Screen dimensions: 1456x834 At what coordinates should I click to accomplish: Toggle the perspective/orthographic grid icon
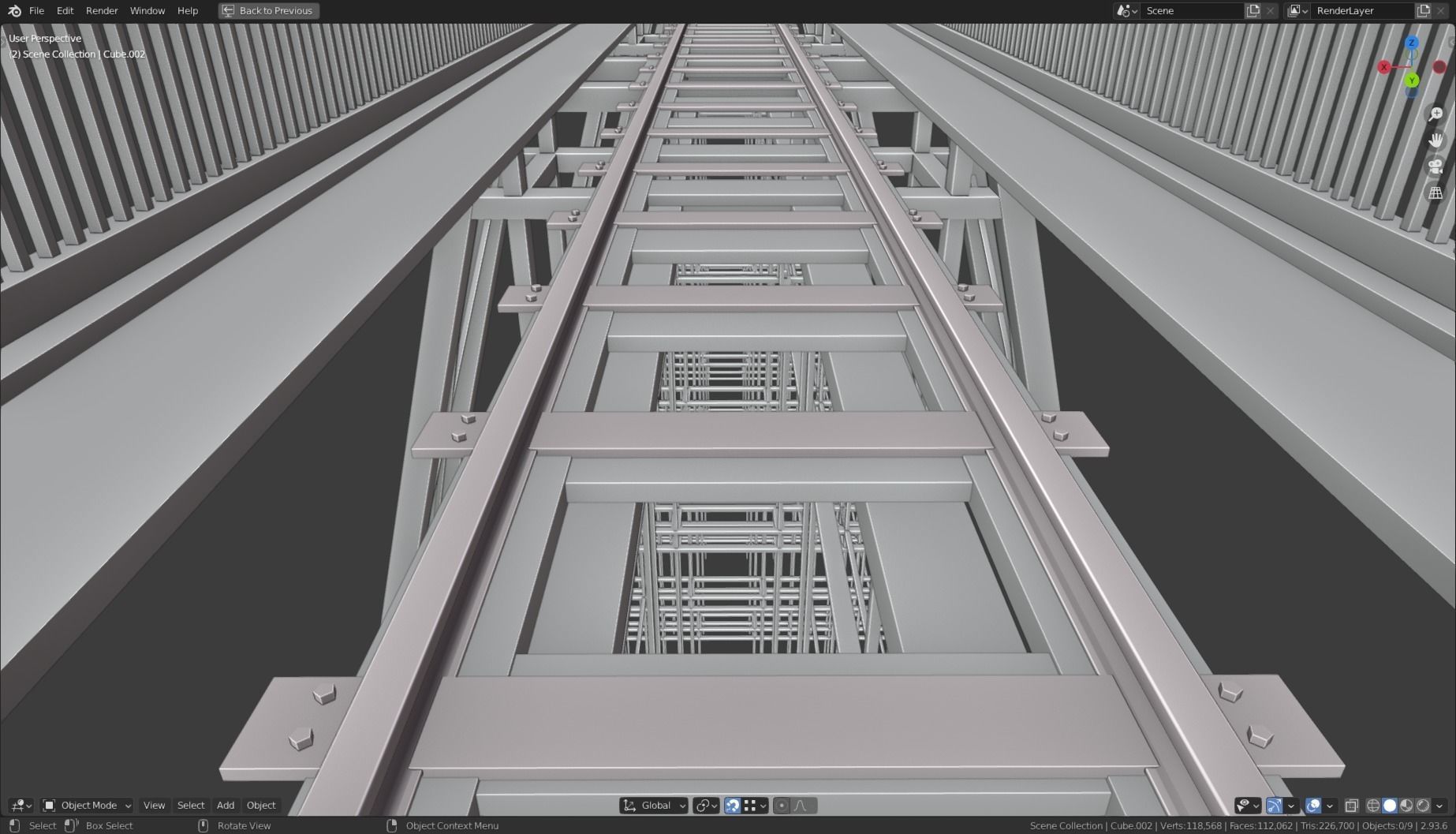point(1435,193)
